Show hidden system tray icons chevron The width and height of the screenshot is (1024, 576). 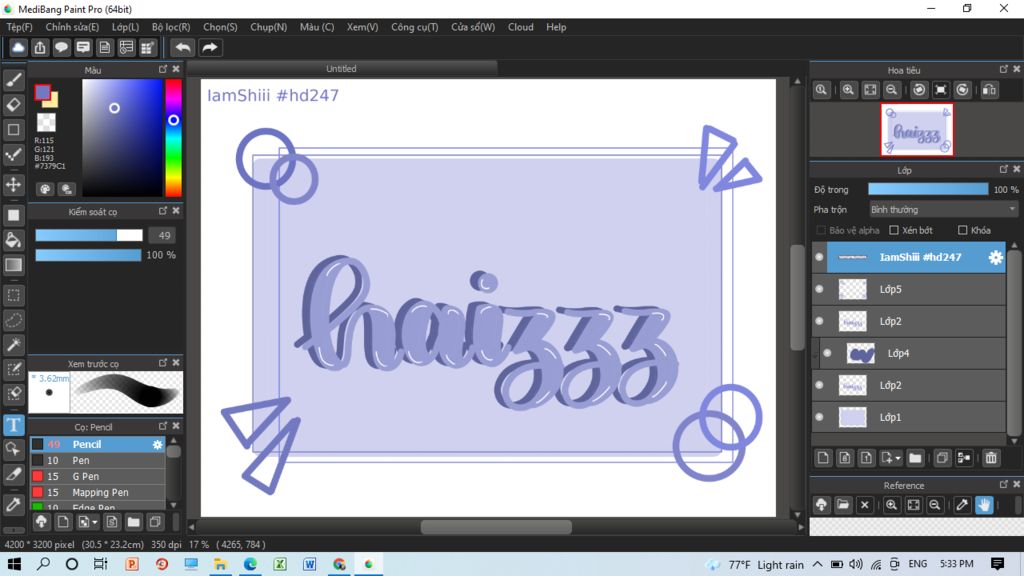click(x=818, y=564)
